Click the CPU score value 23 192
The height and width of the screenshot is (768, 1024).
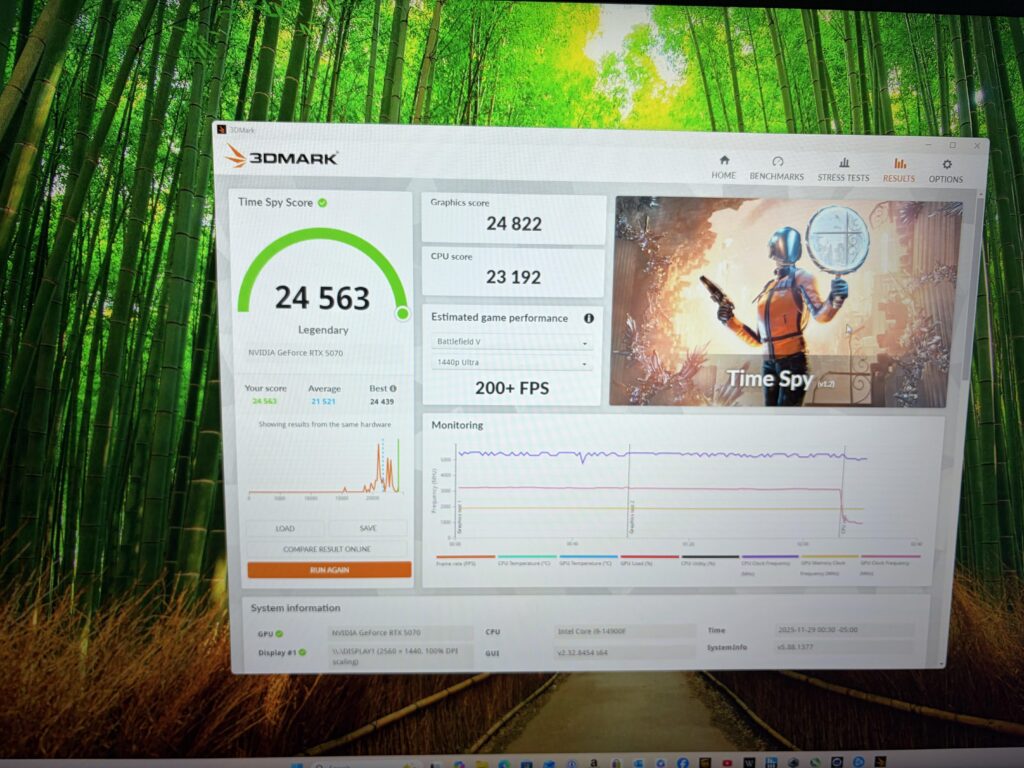click(x=513, y=278)
